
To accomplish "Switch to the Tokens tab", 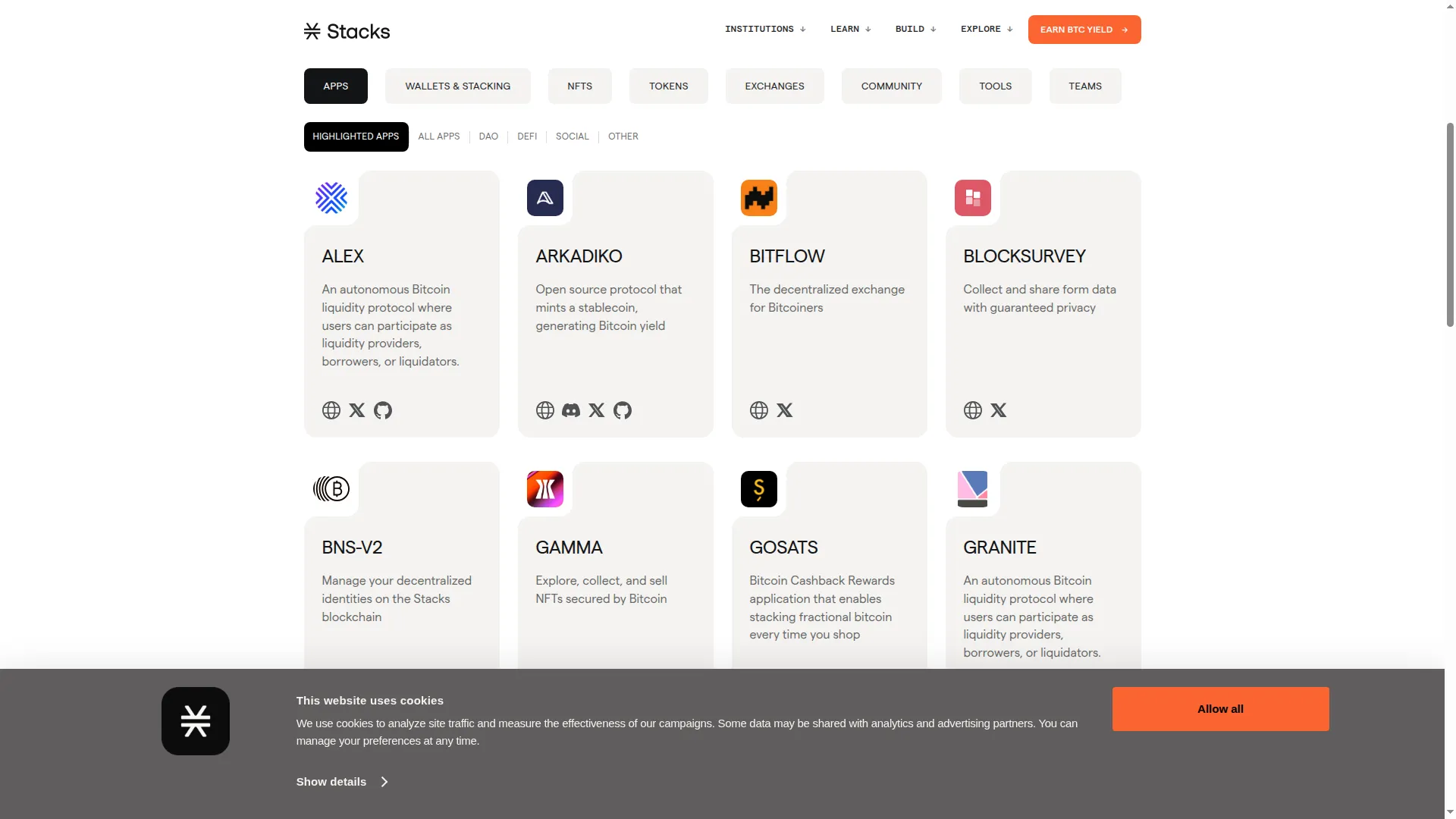I will point(669,86).
